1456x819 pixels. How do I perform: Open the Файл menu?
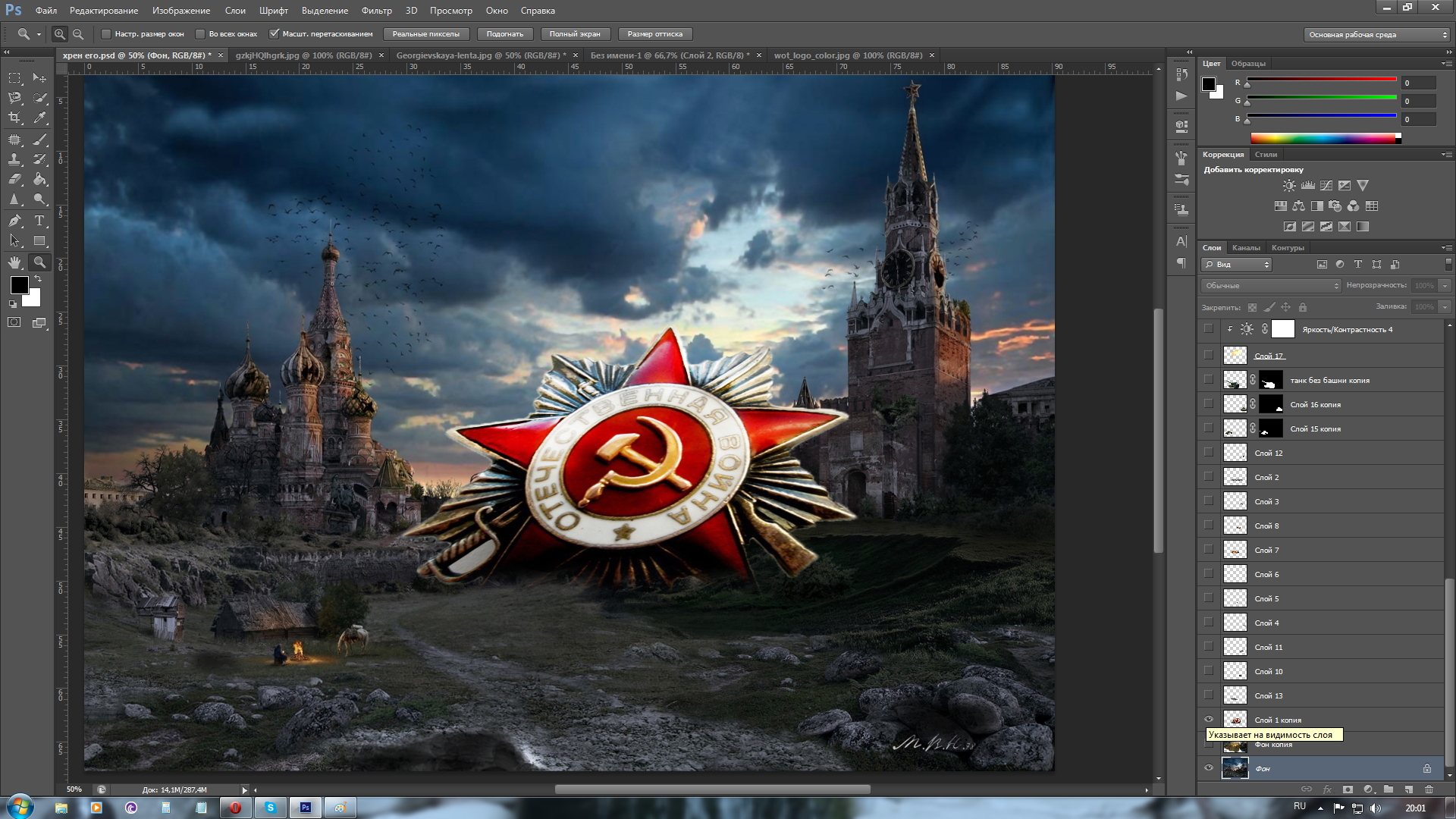click(x=46, y=11)
